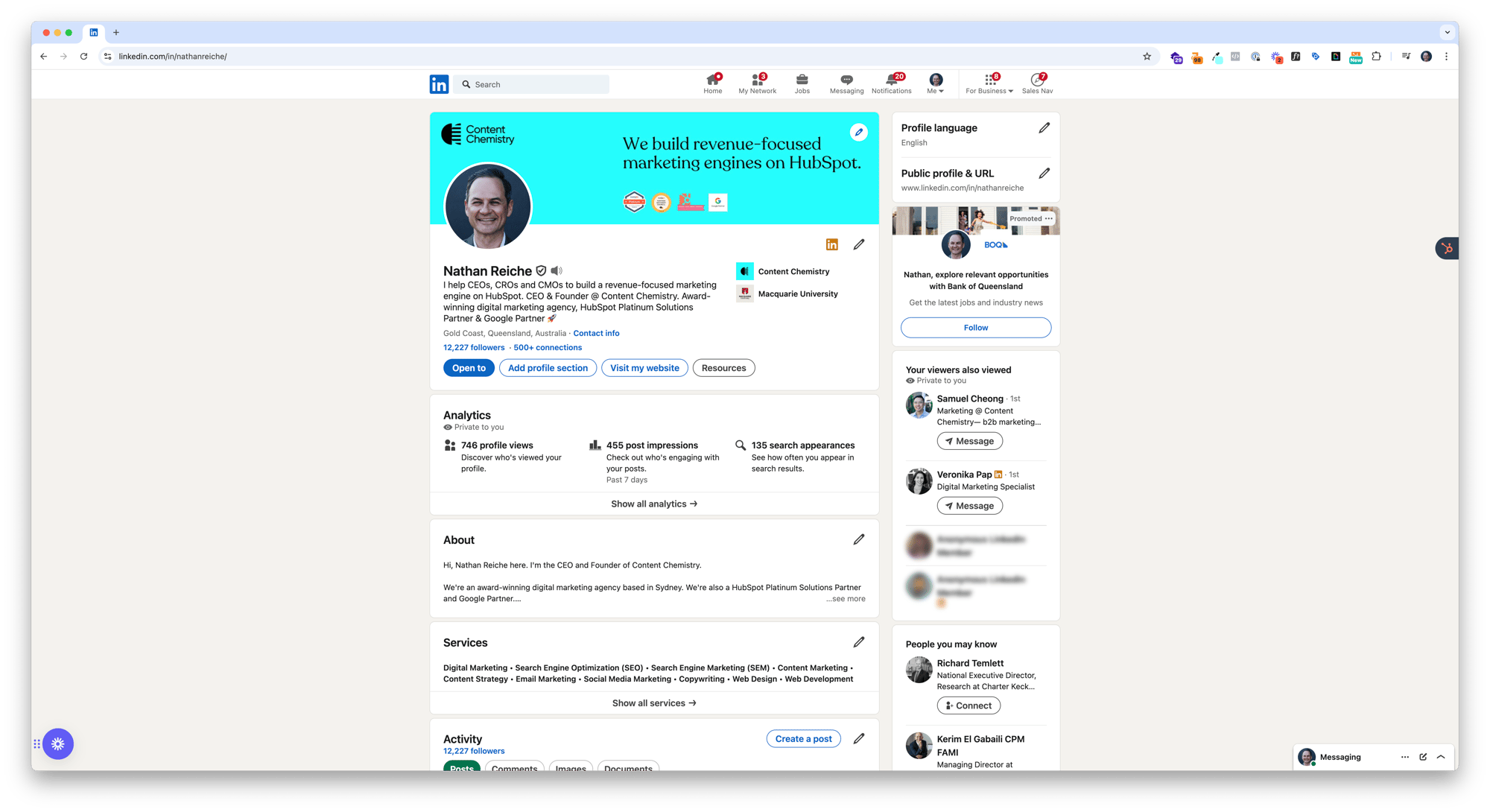Open My Network in the nav bar

click(757, 83)
